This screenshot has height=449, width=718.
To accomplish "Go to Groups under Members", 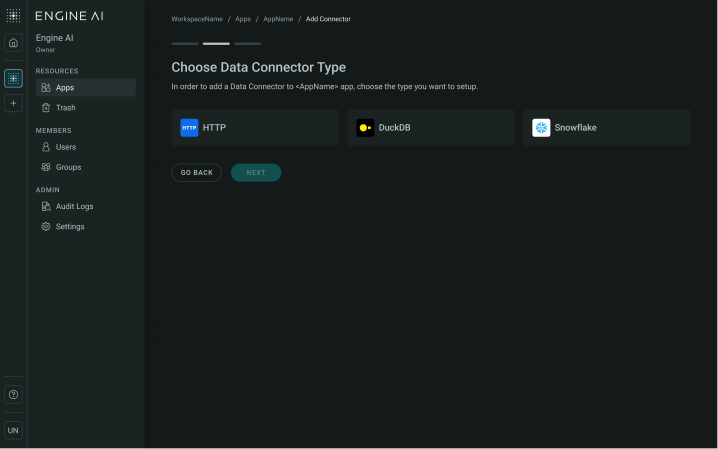I will pos(86,167).
